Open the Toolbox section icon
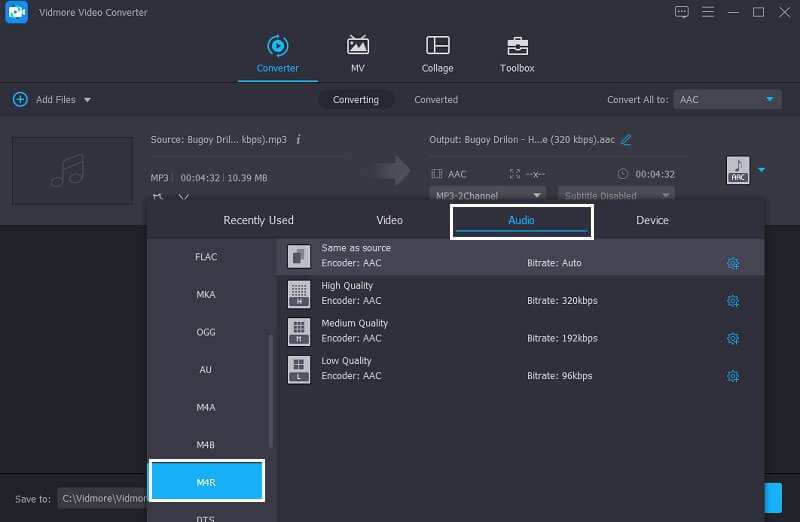 pos(517,46)
